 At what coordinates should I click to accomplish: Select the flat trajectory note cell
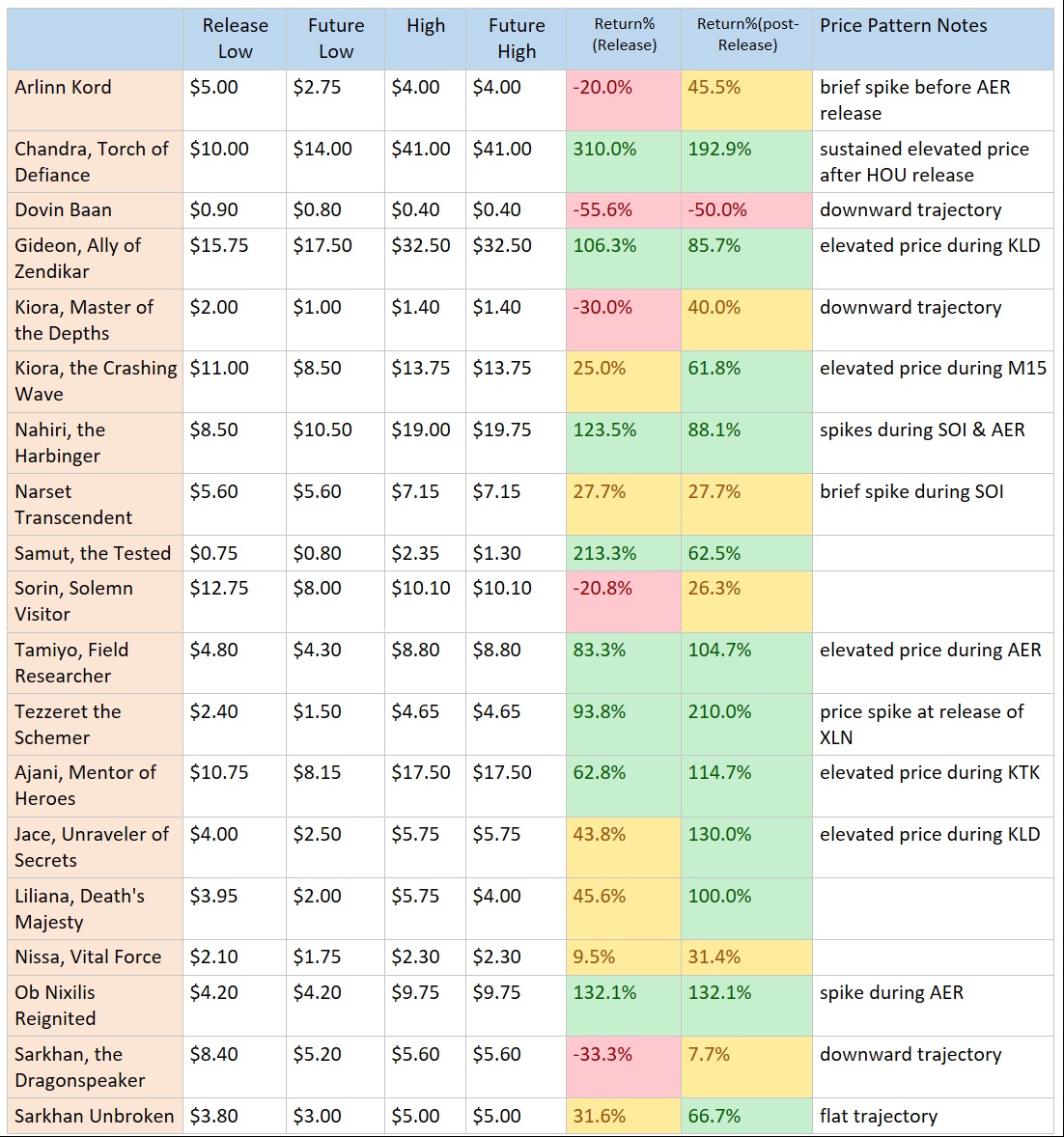pos(879,1117)
